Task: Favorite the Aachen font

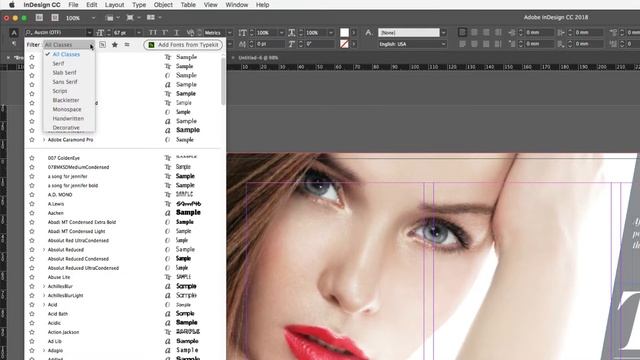Action: [32, 213]
